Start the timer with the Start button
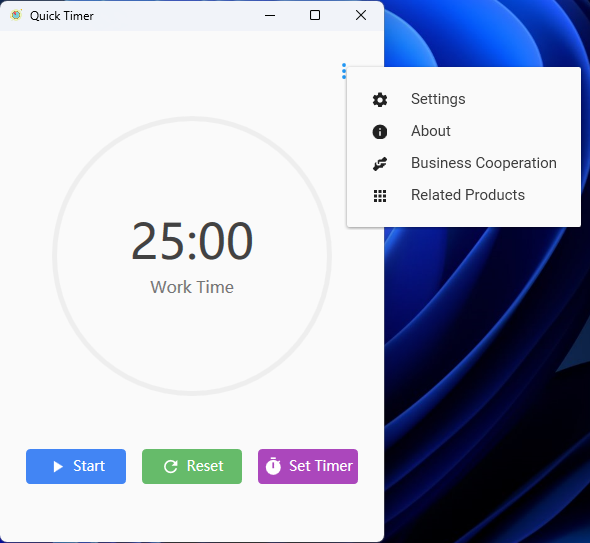Screen dimensions: 590x543 (76, 466)
